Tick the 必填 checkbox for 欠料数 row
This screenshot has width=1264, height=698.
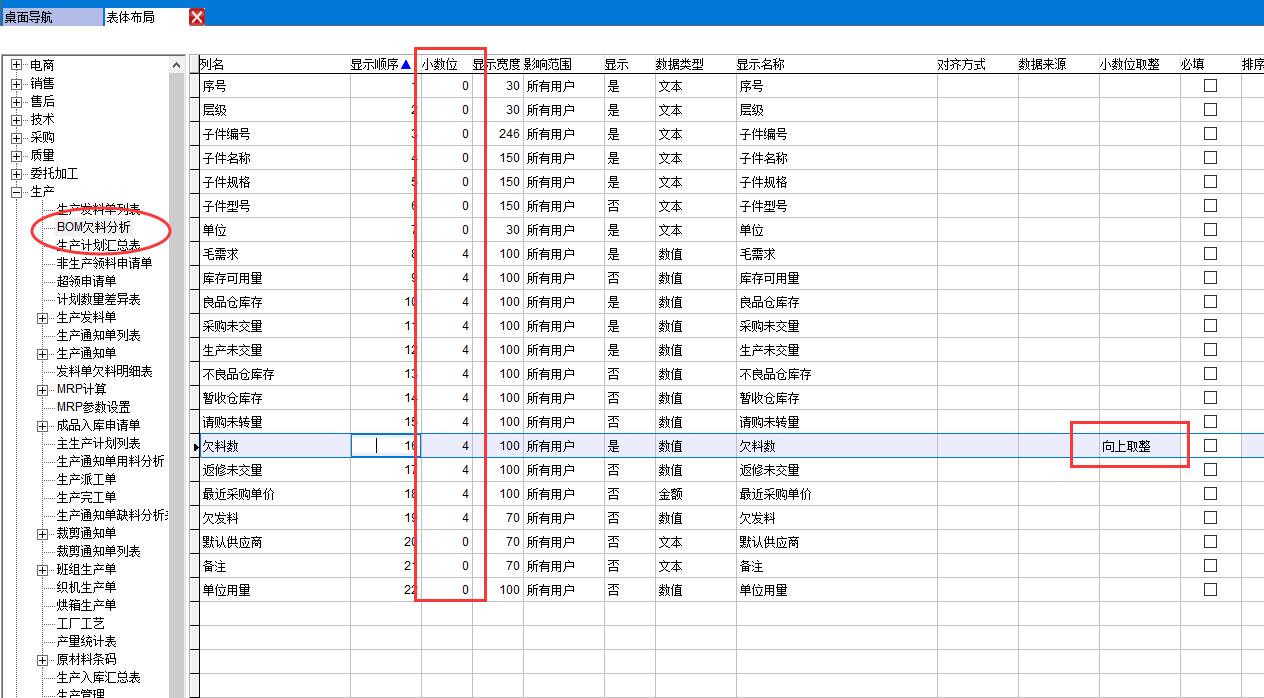point(1210,445)
